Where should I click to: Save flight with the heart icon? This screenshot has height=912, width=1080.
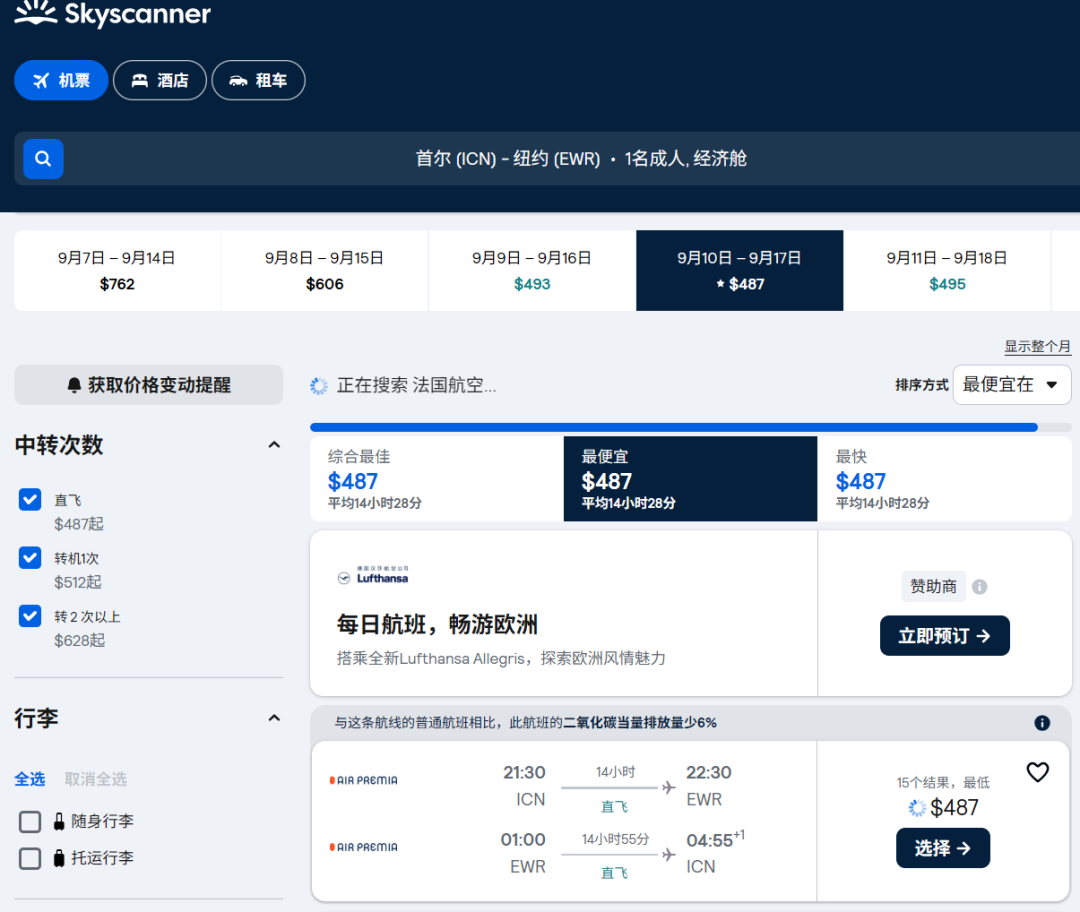[1038, 772]
